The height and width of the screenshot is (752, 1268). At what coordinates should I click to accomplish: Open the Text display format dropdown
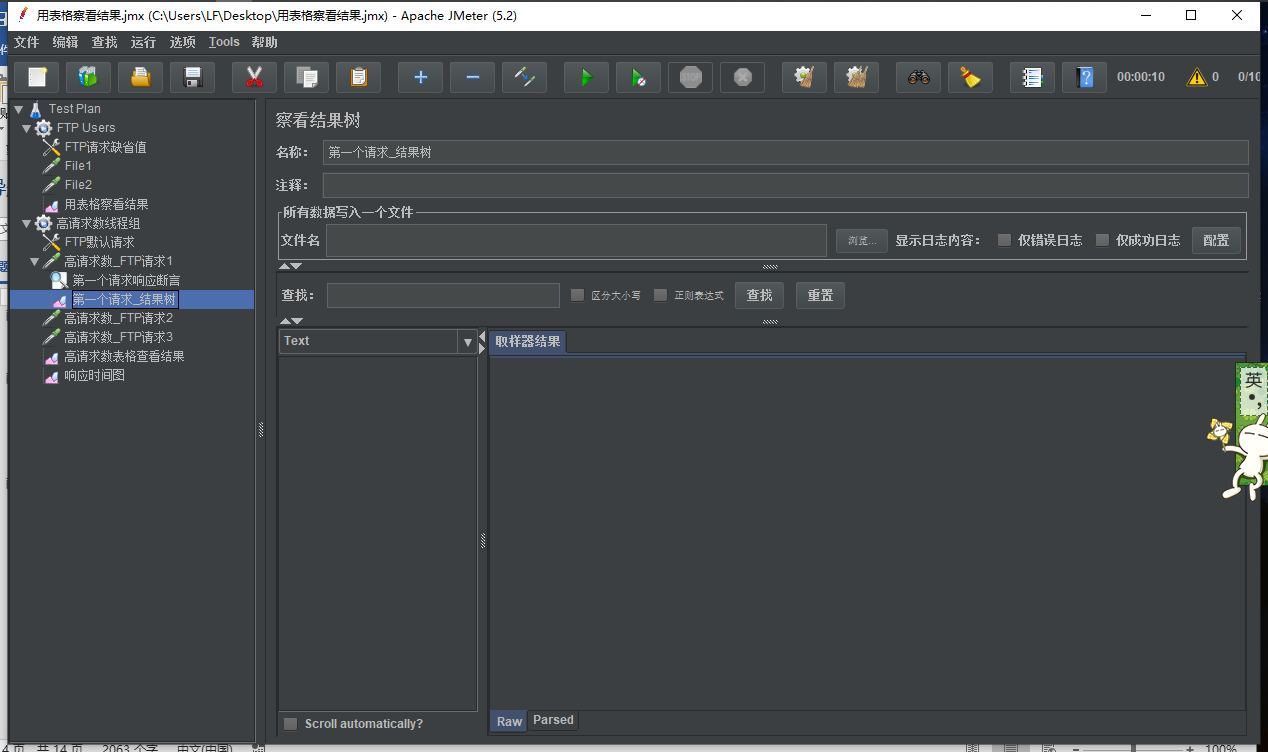467,341
